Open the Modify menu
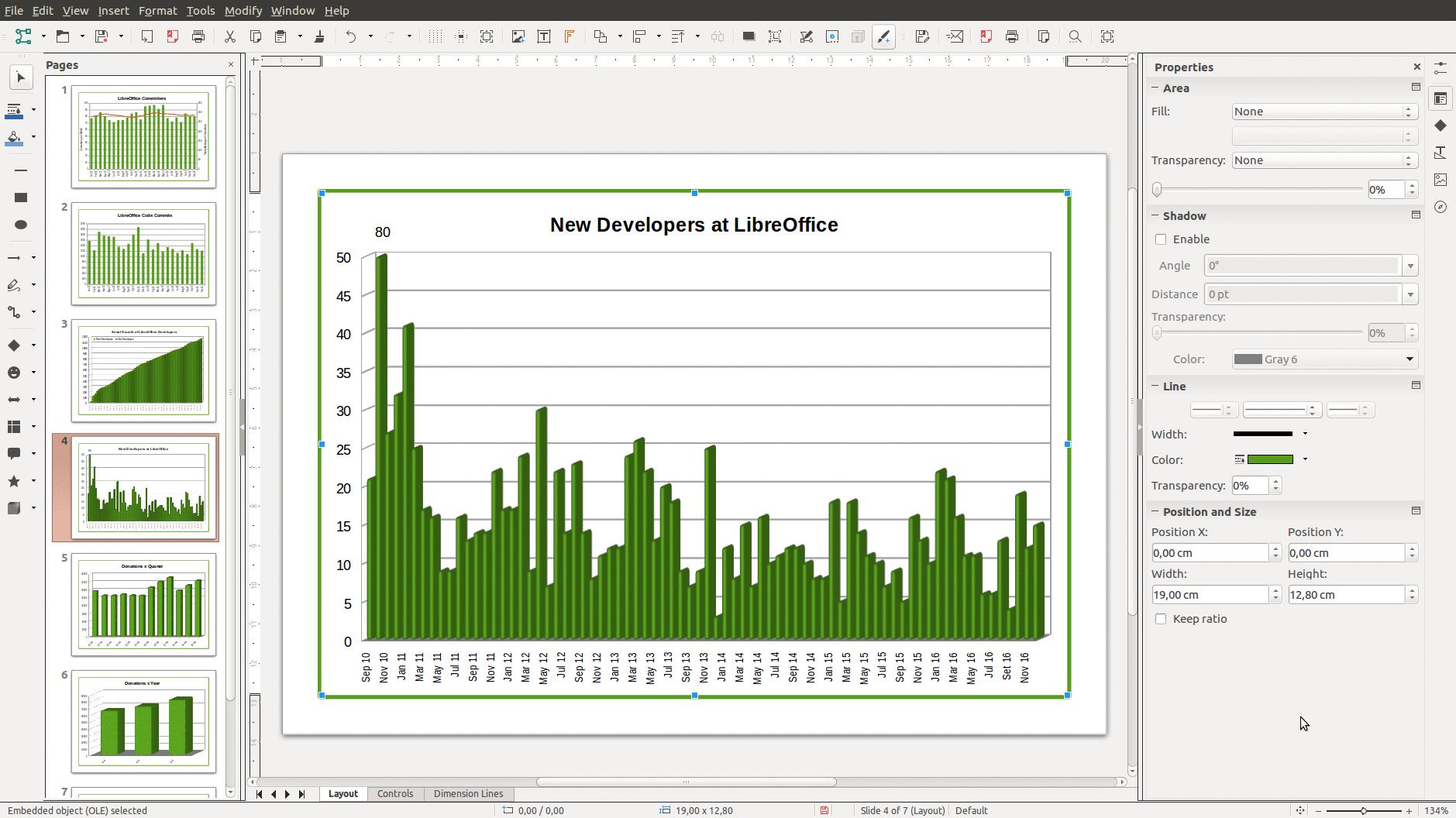This screenshot has height=818, width=1456. tap(243, 11)
